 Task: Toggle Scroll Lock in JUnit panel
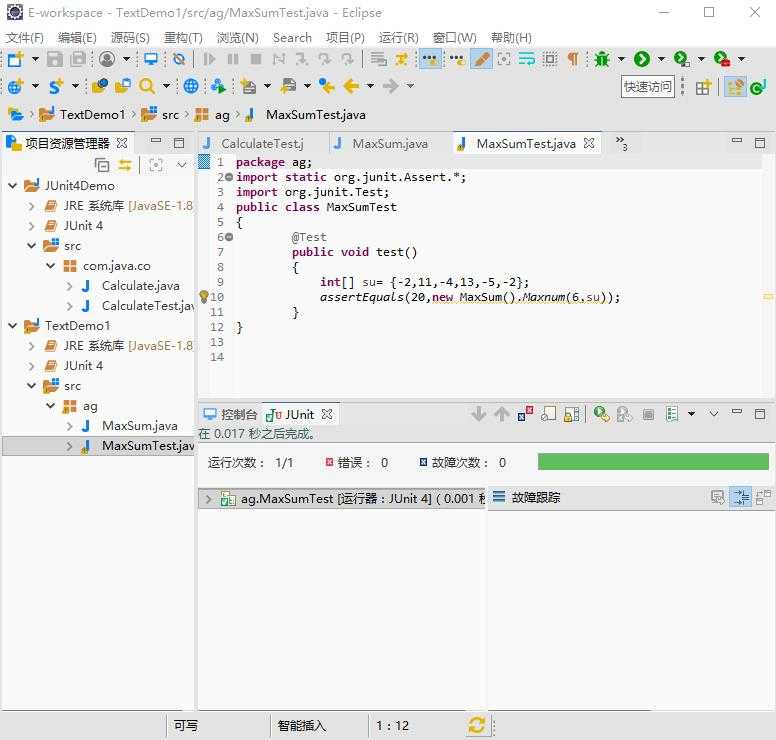tap(572, 414)
